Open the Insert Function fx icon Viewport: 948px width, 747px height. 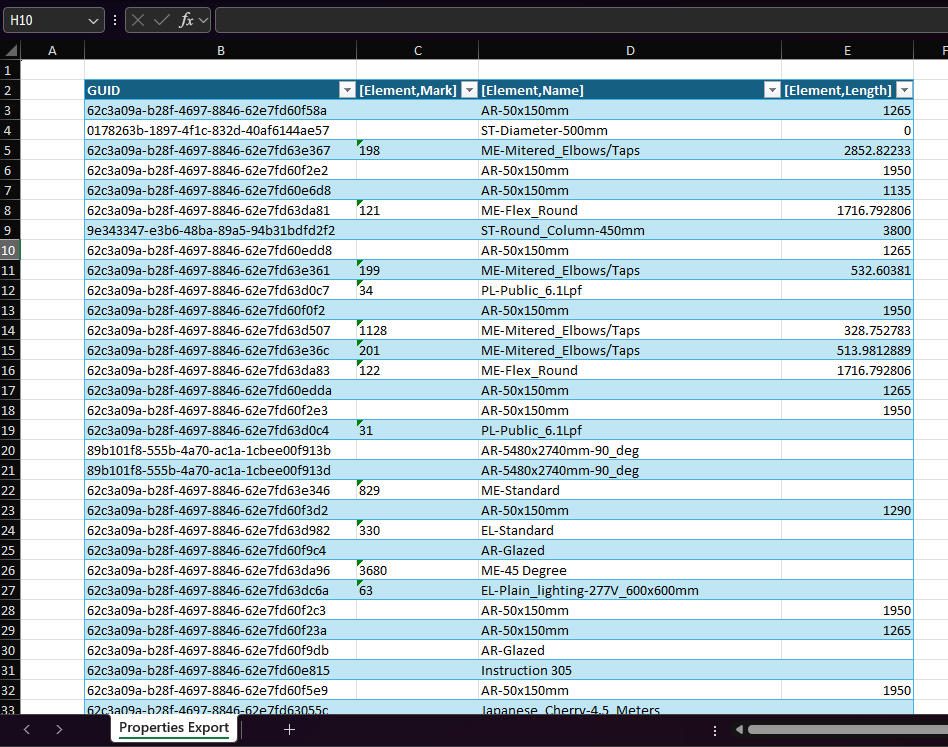click(186, 21)
